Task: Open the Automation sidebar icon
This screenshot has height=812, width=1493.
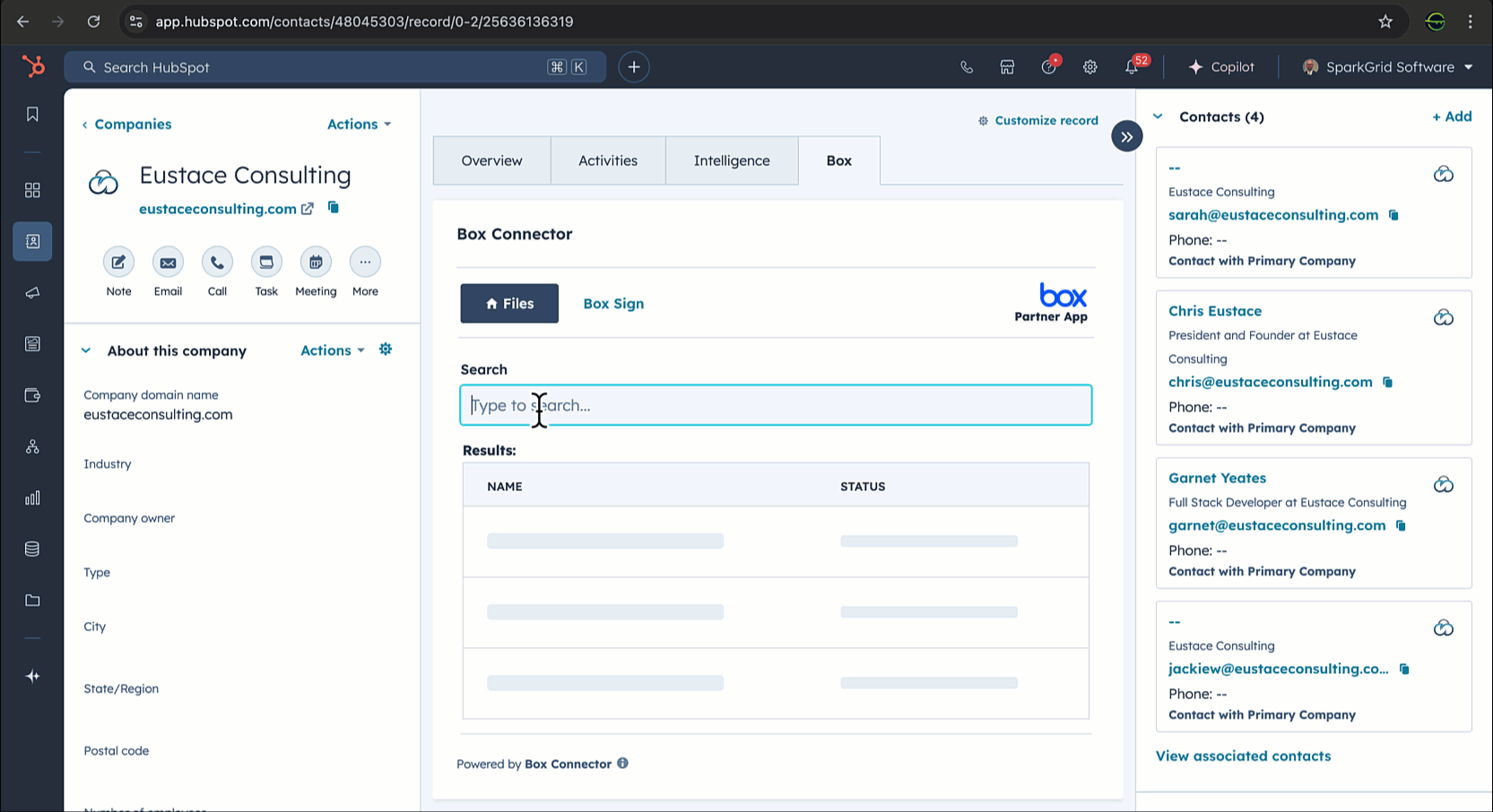Action: [32, 446]
